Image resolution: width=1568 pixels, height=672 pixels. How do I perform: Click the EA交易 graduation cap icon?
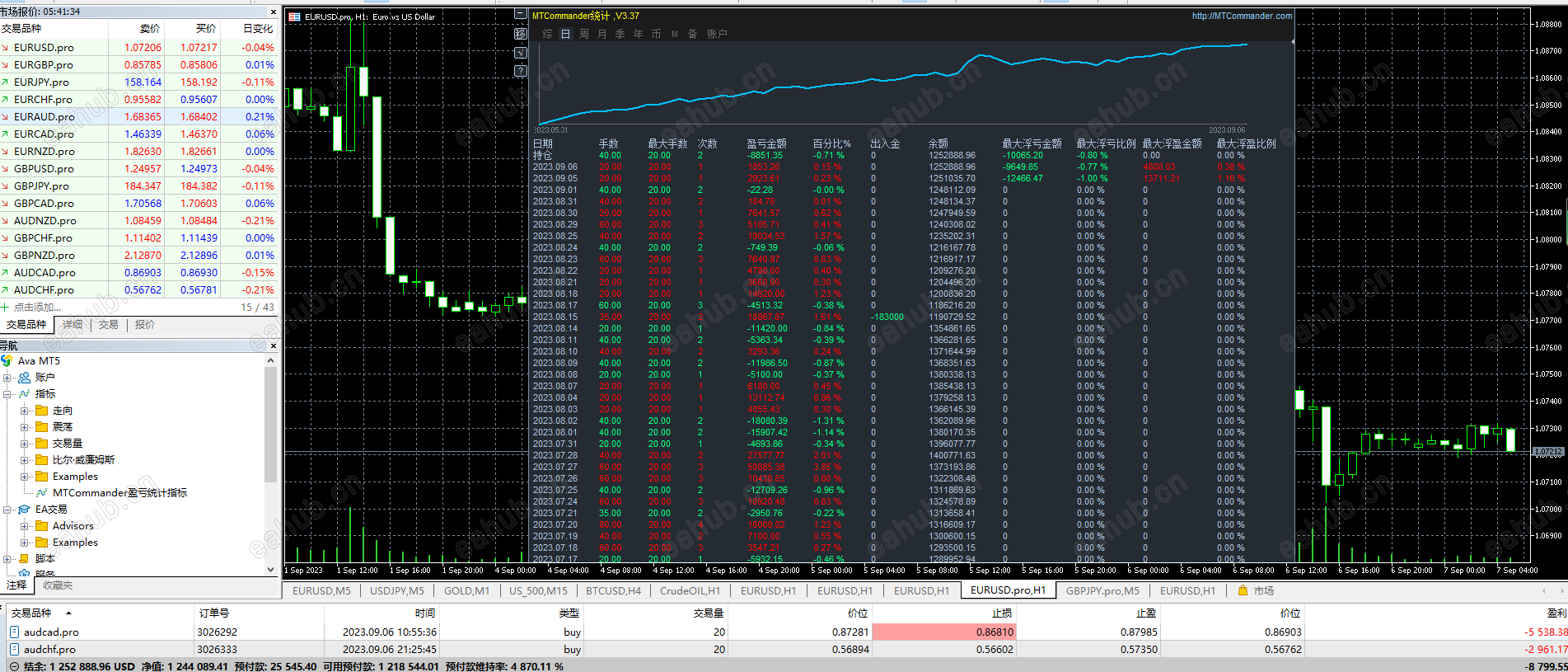(25, 509)
